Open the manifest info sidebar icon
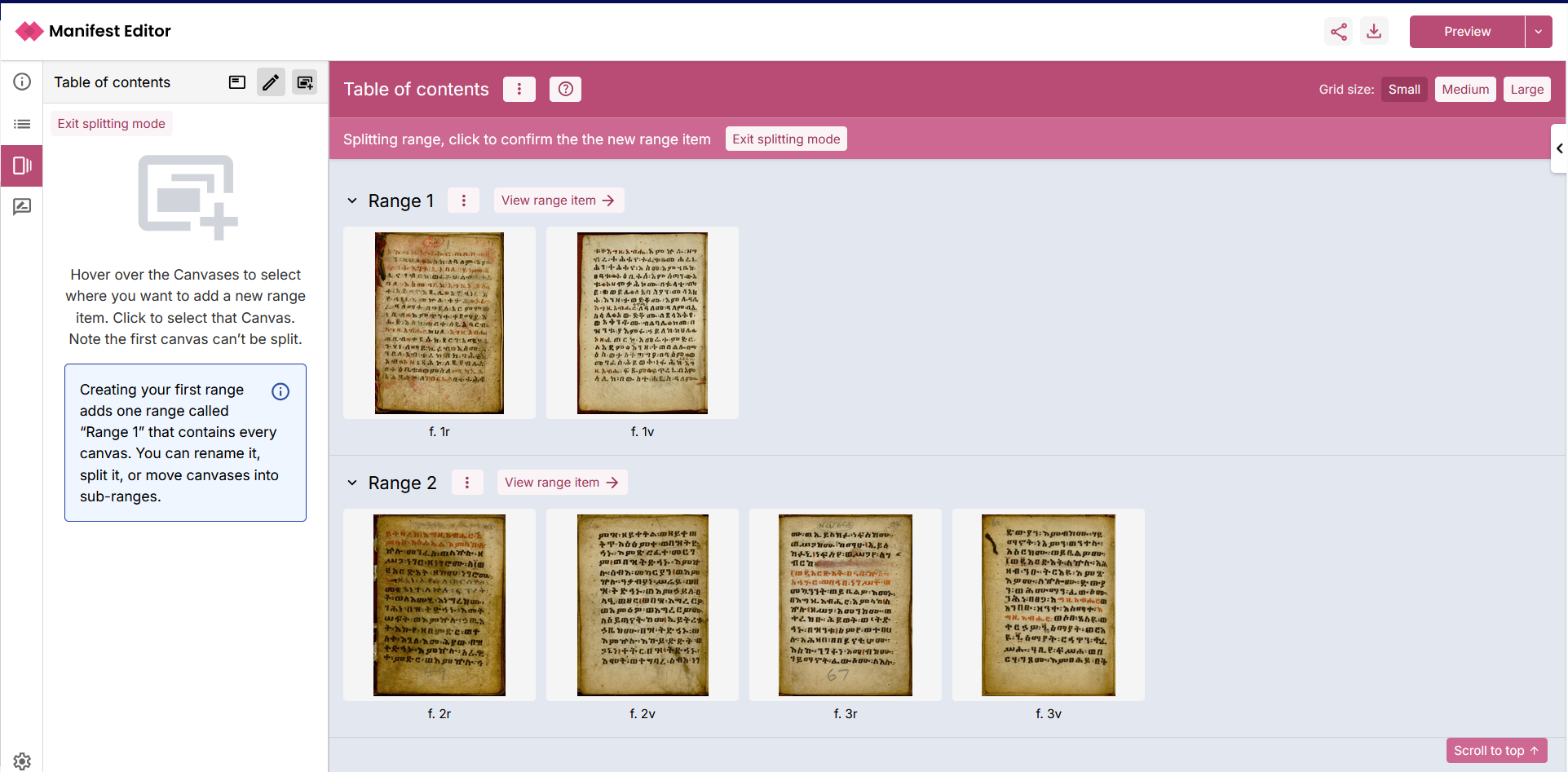Screen dimensions: 1568x772 pyautogui.click(x=22, y=82)
